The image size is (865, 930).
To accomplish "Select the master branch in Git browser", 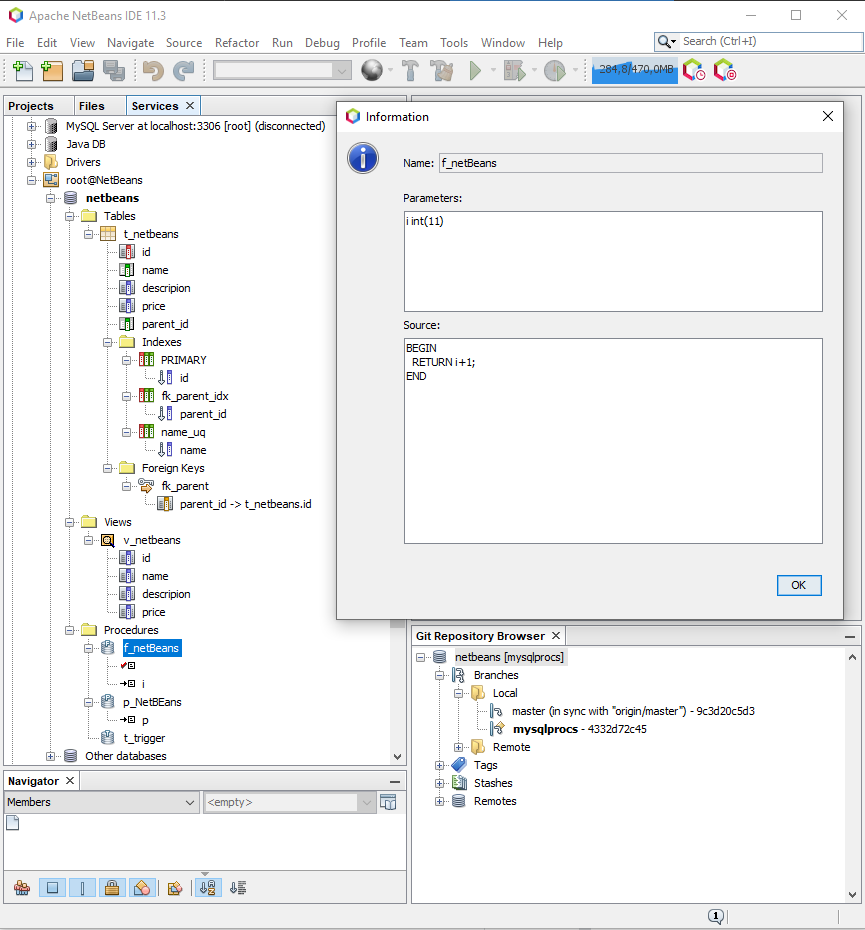I will 633,711.
